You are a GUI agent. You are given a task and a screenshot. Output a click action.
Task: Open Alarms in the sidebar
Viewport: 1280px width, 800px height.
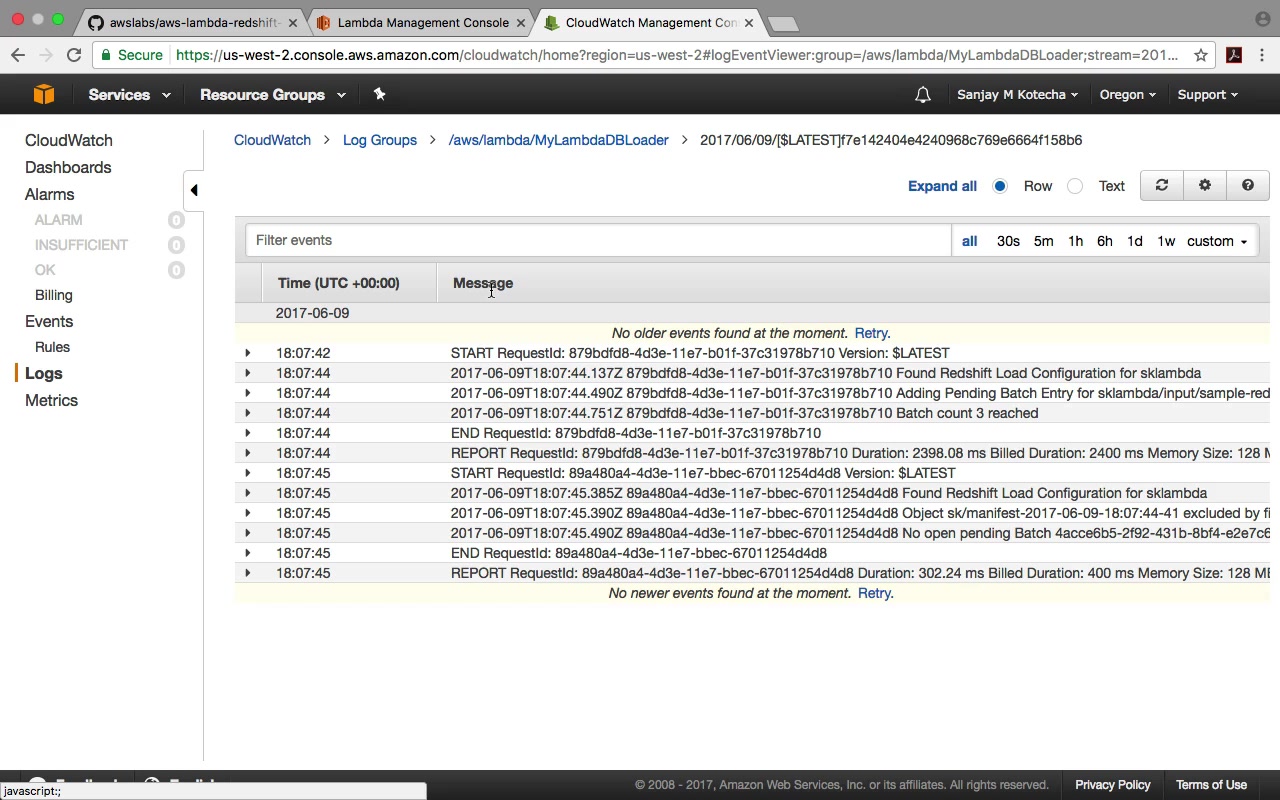[x=50, y=195]
